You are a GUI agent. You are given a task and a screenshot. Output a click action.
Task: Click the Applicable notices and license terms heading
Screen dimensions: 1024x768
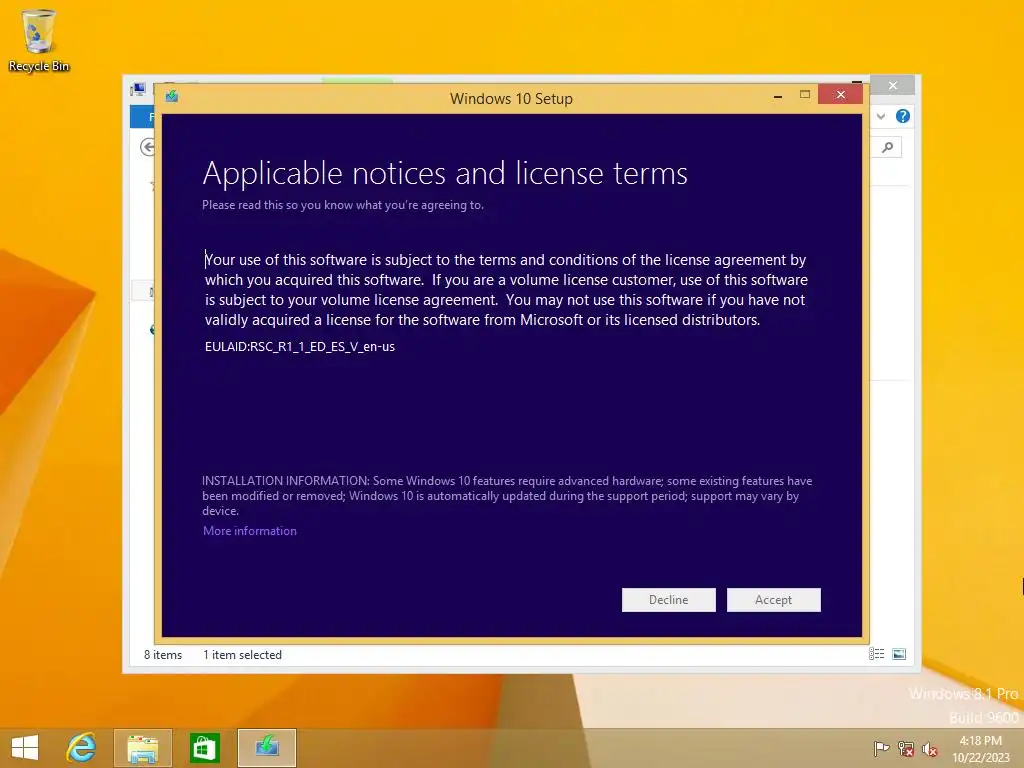click(445, 174)
